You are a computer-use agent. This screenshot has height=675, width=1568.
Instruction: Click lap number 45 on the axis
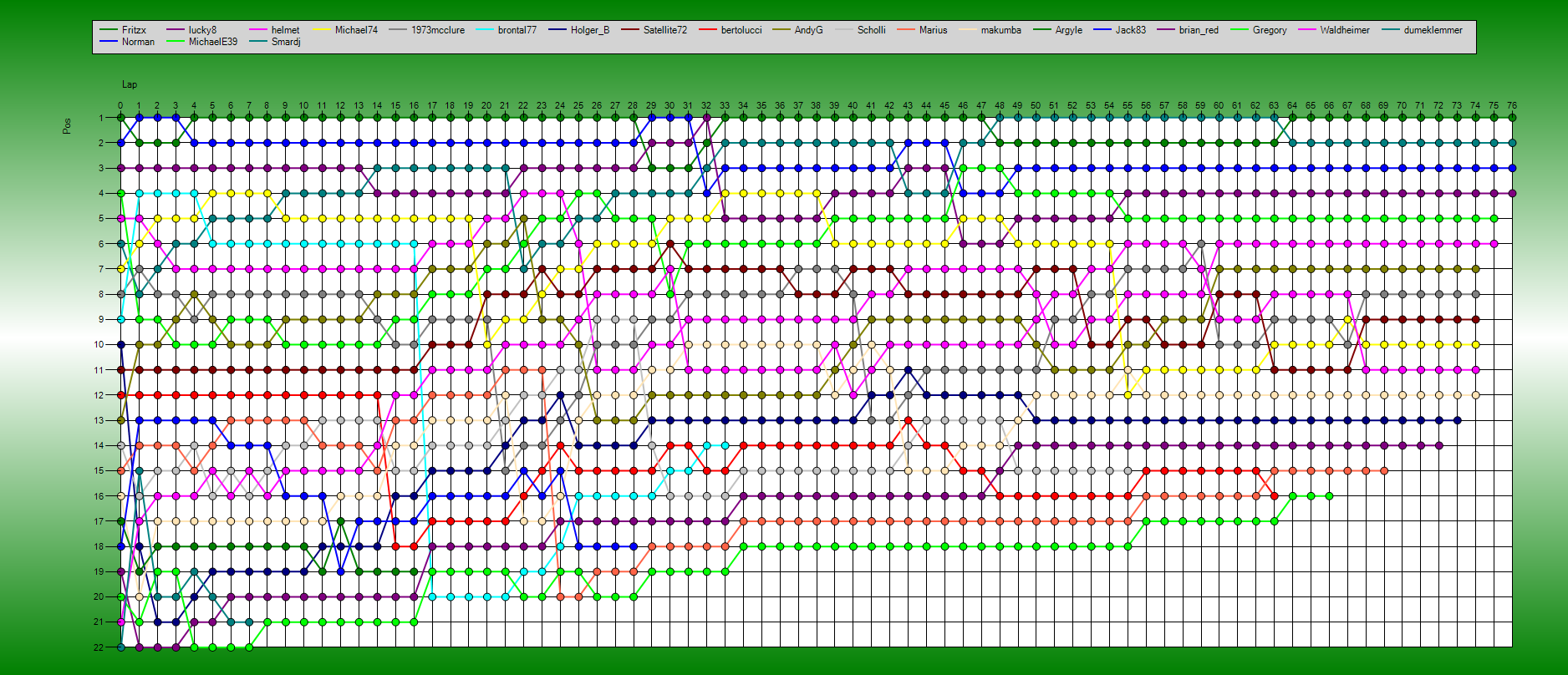point(944,106)
